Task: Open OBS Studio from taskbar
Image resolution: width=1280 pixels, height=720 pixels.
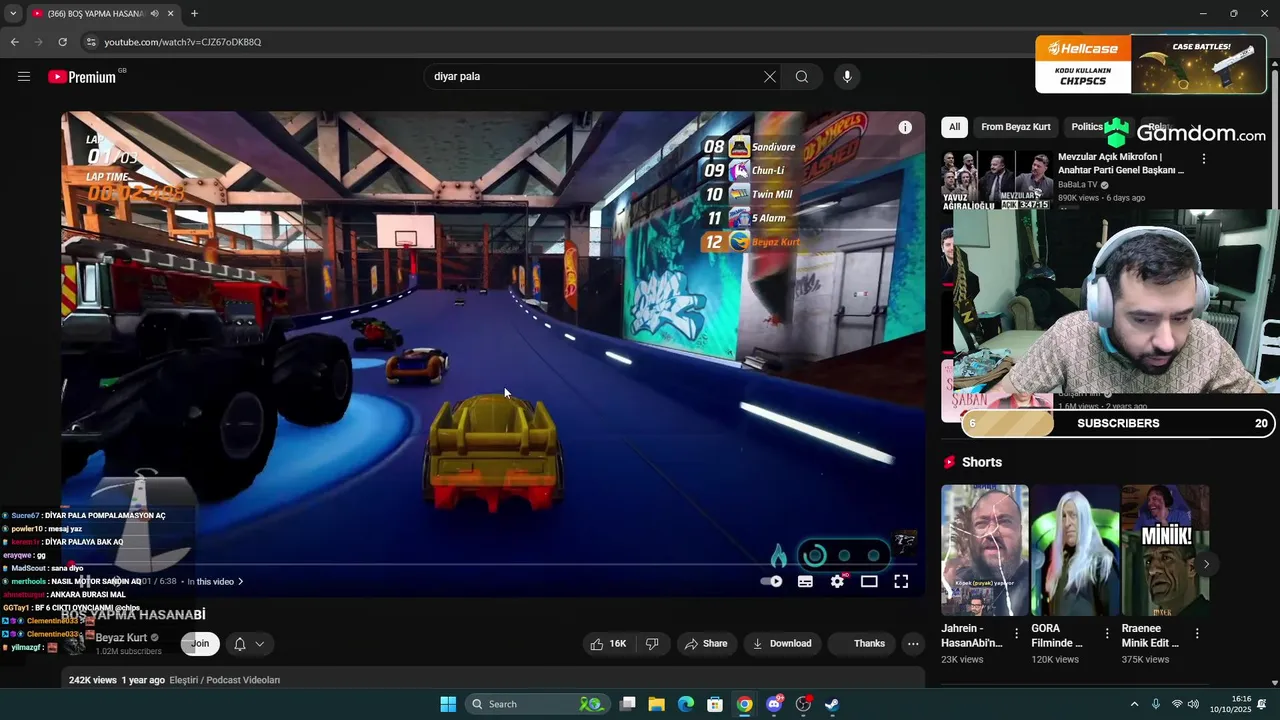Action: point(803,704)
